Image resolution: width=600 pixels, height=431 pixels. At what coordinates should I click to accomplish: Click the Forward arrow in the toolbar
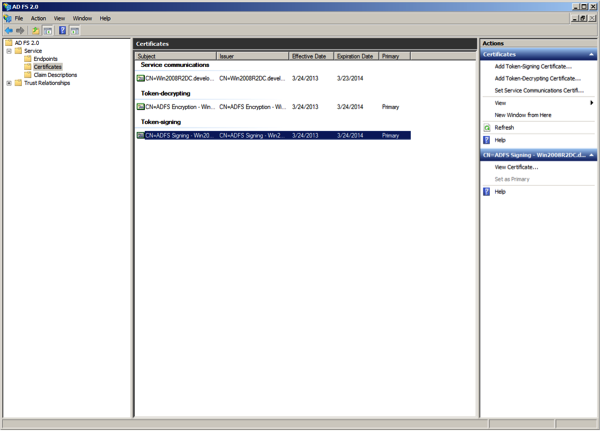[x=21, y=31]
